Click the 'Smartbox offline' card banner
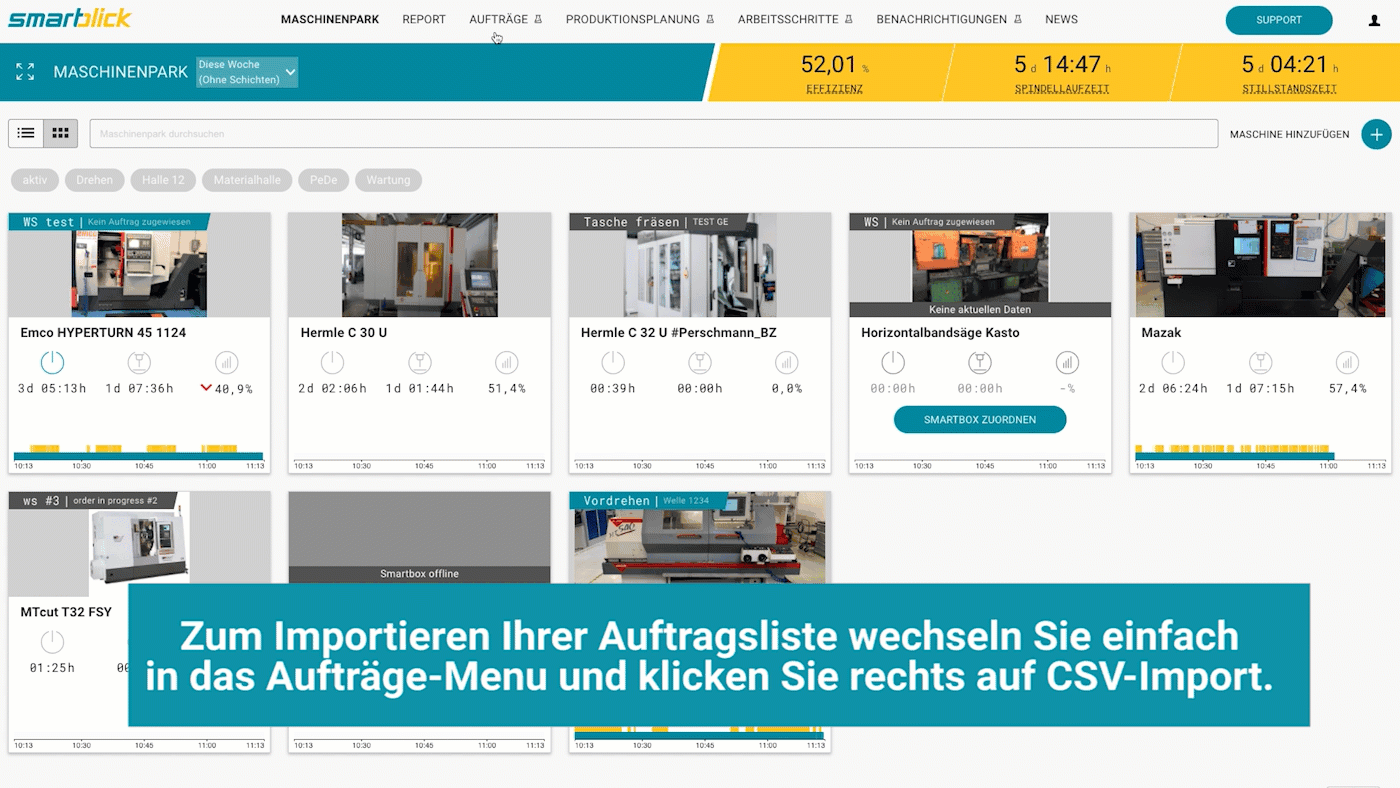 [420, 574]
